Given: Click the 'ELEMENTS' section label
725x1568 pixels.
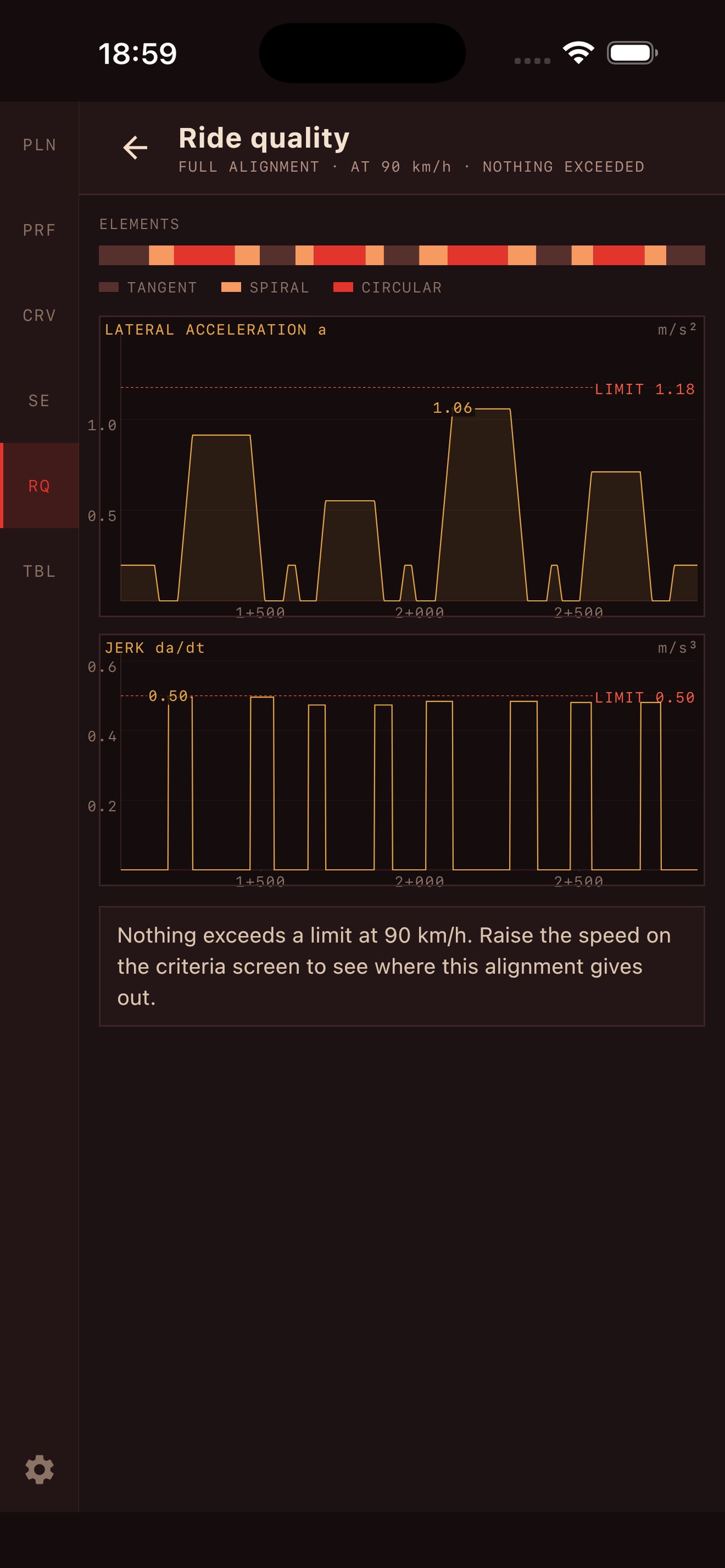Looking at the screenshot, I should 139,224.
